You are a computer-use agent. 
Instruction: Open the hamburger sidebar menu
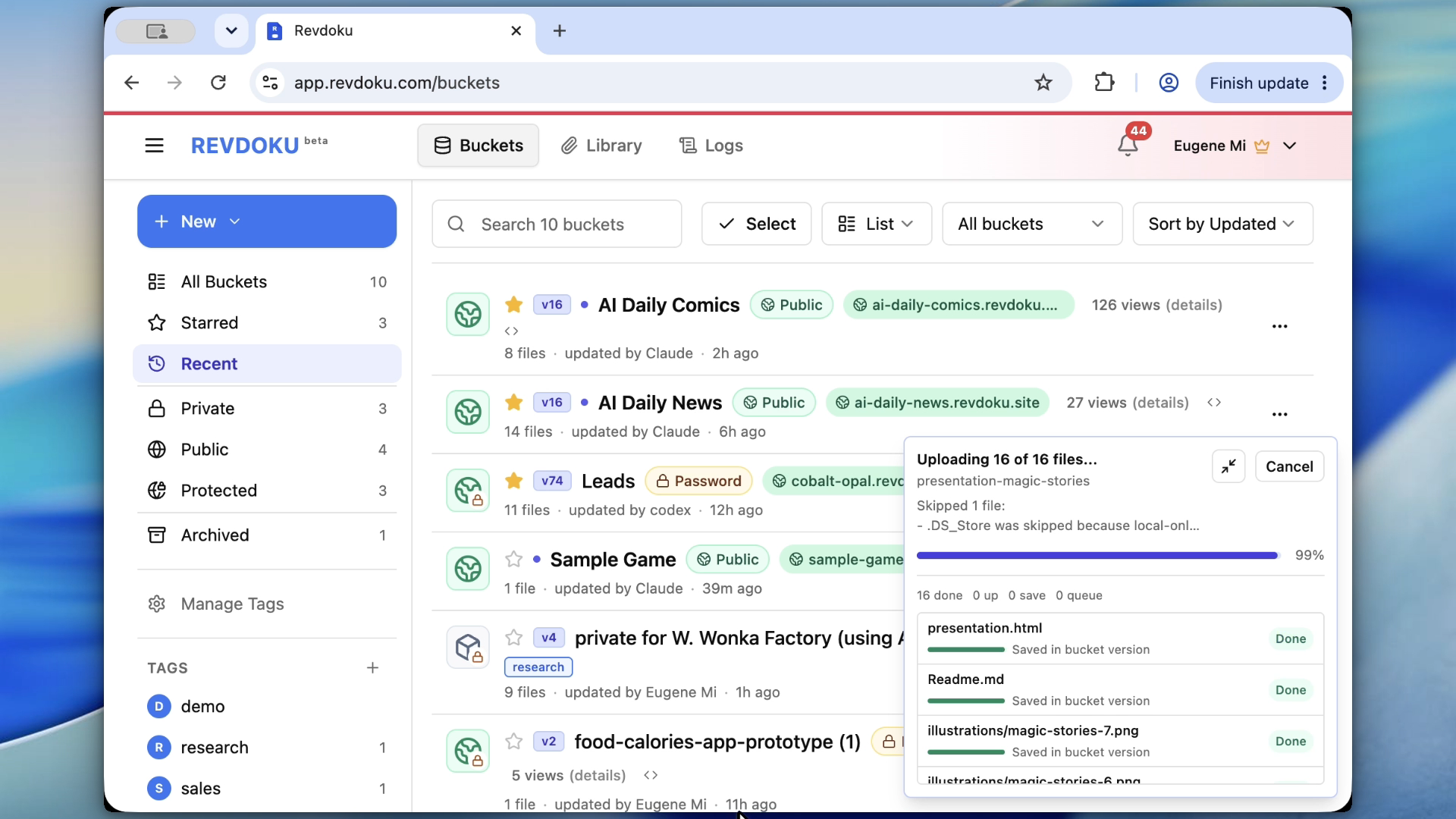point(154,146)
